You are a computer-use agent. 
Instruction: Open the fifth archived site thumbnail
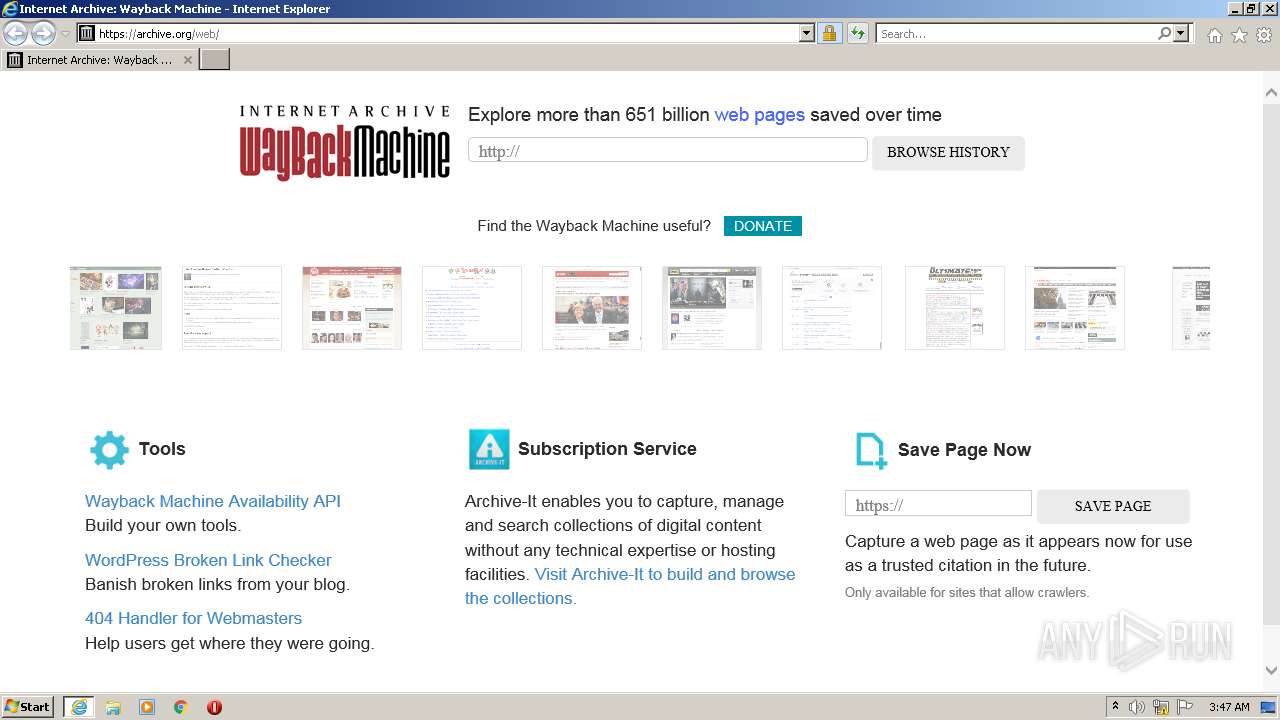point(592,308)
